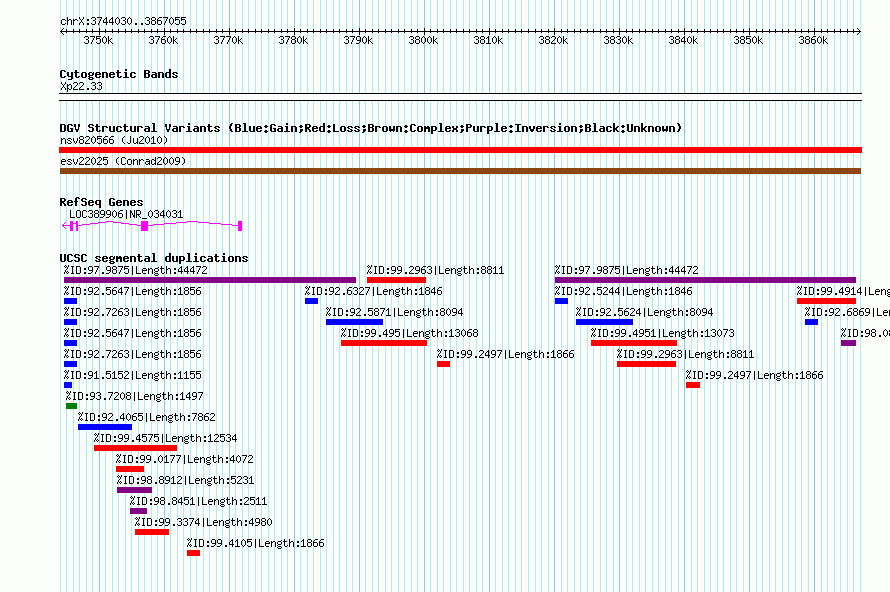The width and height of the screenshot is (890, 592).
Task: Click the %ID:99.0177|Length:4072 duplication label
Action: (x=185, y=459)
